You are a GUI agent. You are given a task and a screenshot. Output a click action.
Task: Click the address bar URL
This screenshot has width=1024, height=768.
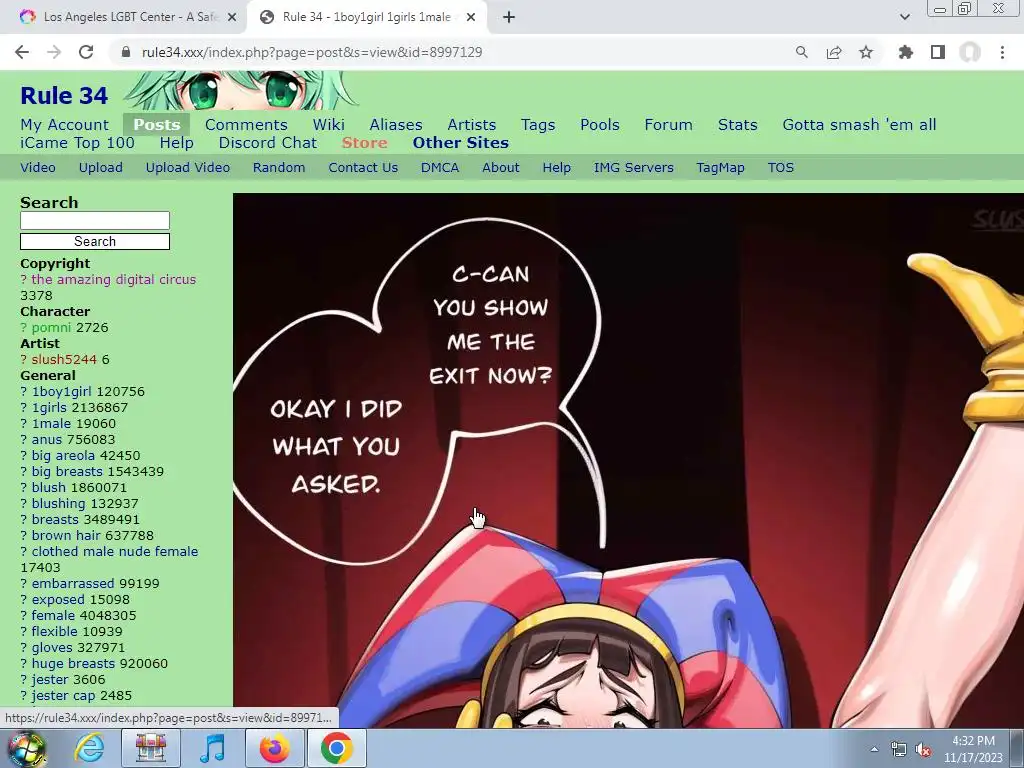coord(312,52)
